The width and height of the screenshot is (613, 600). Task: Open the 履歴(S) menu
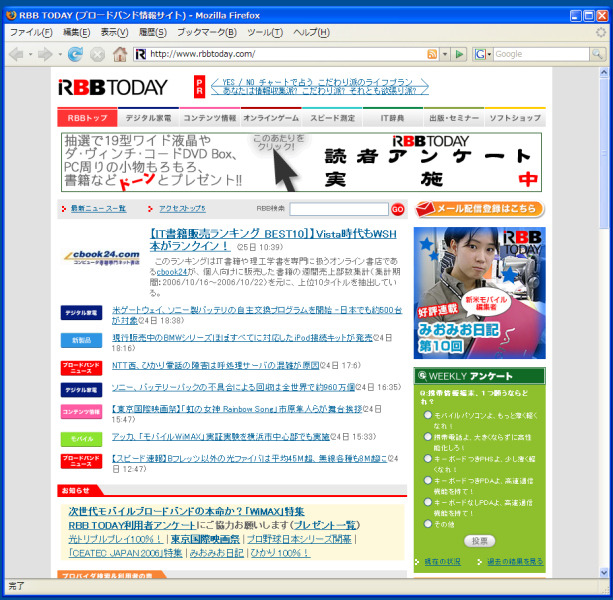[x=153, y=32]
